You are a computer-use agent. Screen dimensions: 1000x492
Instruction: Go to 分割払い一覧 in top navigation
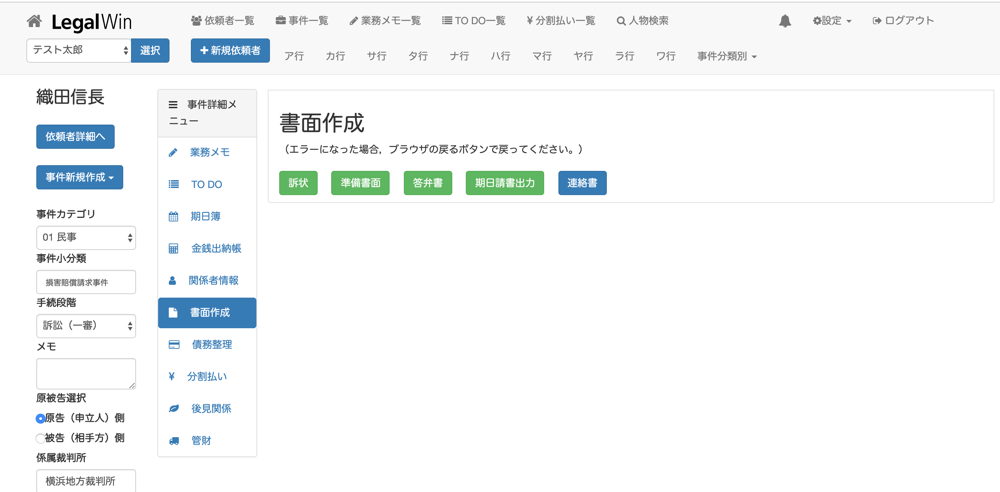tap(560, 21)
